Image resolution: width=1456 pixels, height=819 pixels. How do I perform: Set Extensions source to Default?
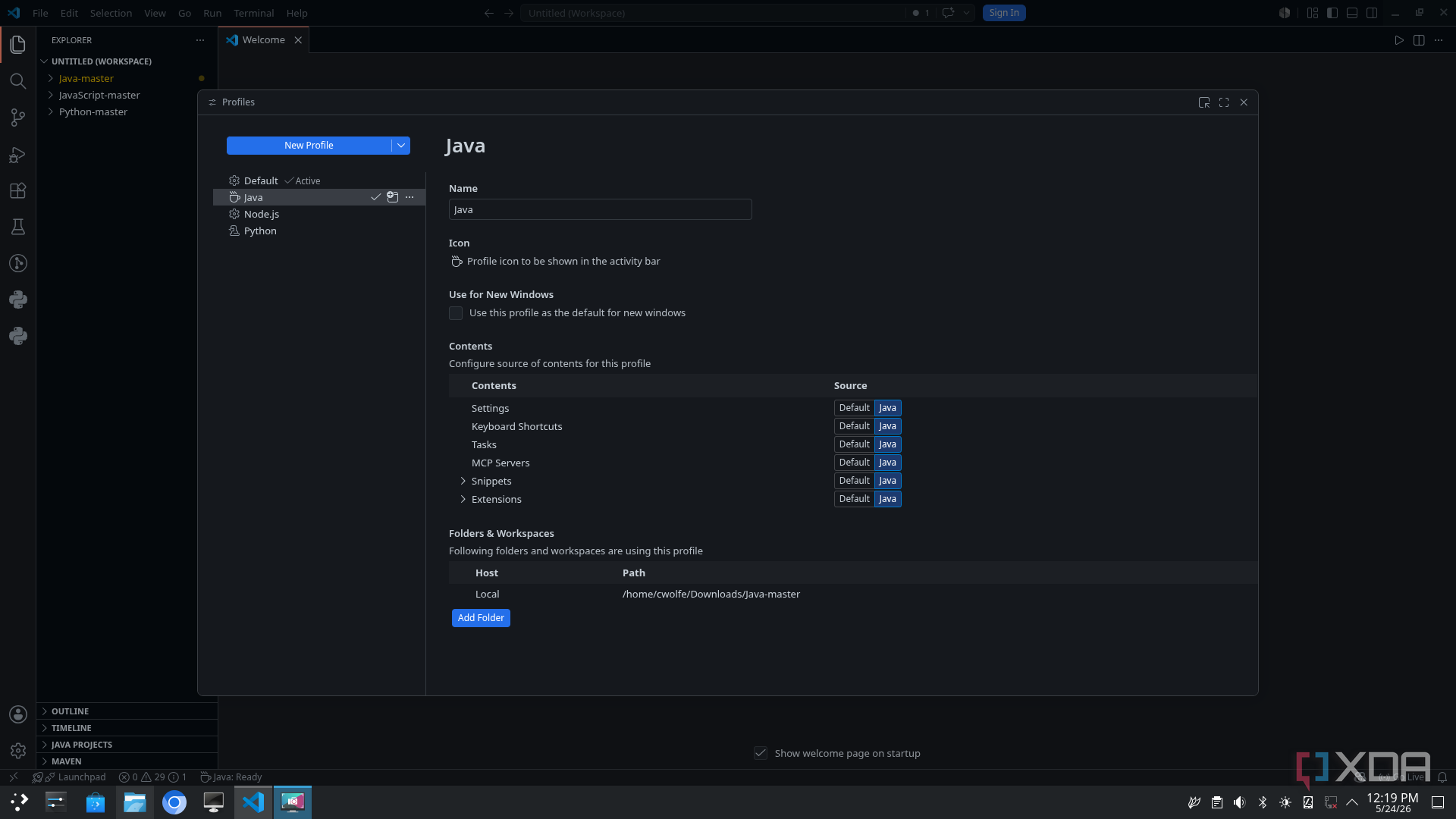point(854,499)
